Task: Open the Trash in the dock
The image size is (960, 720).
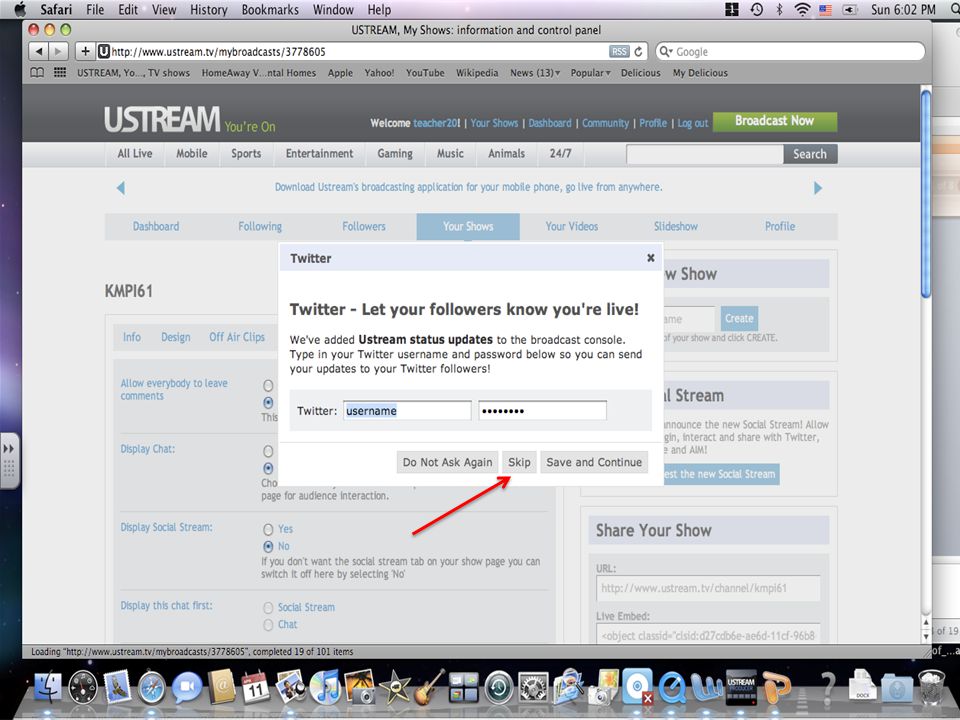Action: pyautogui.click(x=932, y=687)
